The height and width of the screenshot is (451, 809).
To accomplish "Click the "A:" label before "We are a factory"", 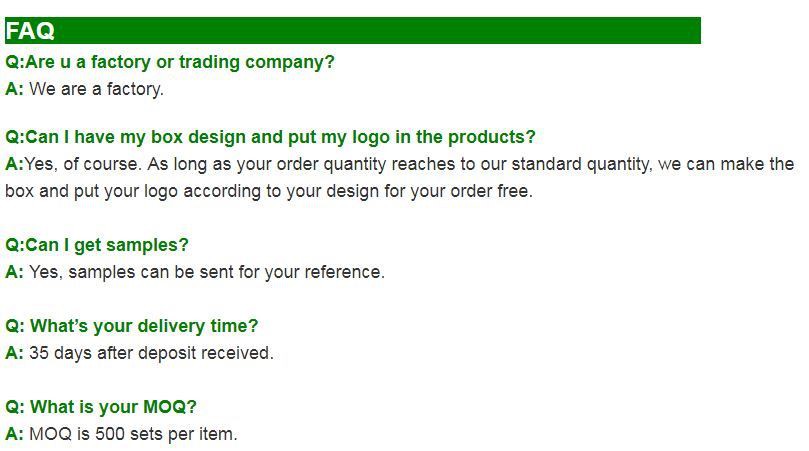I will click(14, 89).
